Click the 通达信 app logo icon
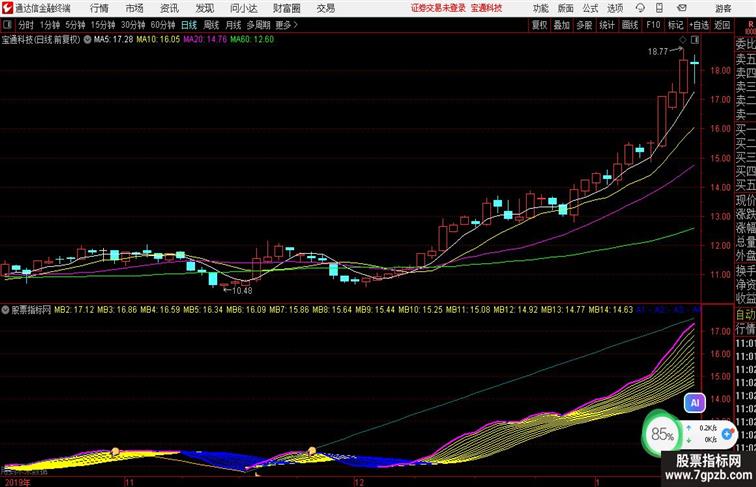The image size is (756, 487). coord(7,8)
